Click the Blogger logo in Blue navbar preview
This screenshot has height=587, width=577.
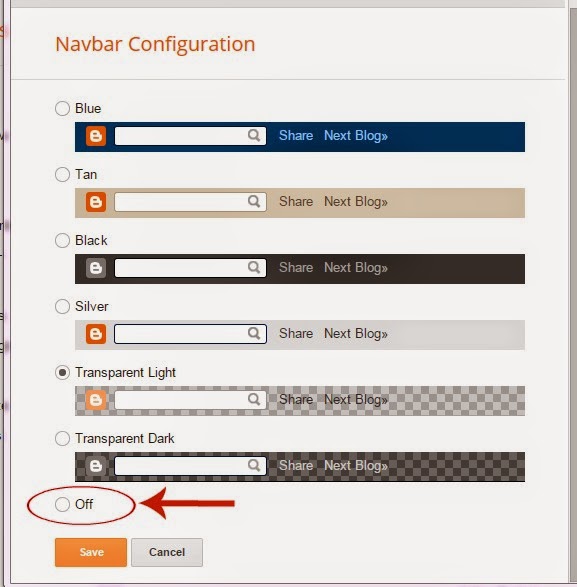point(96,136)
